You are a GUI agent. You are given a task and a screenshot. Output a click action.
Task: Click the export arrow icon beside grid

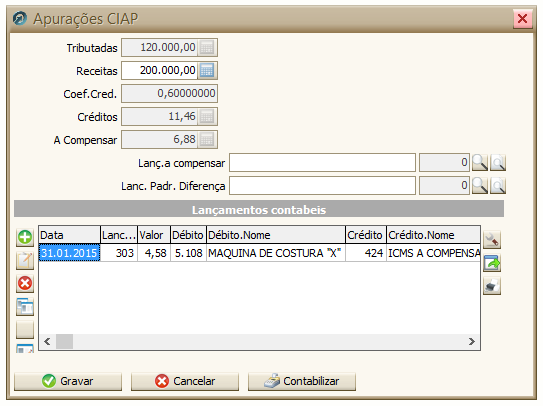[492, 263]
